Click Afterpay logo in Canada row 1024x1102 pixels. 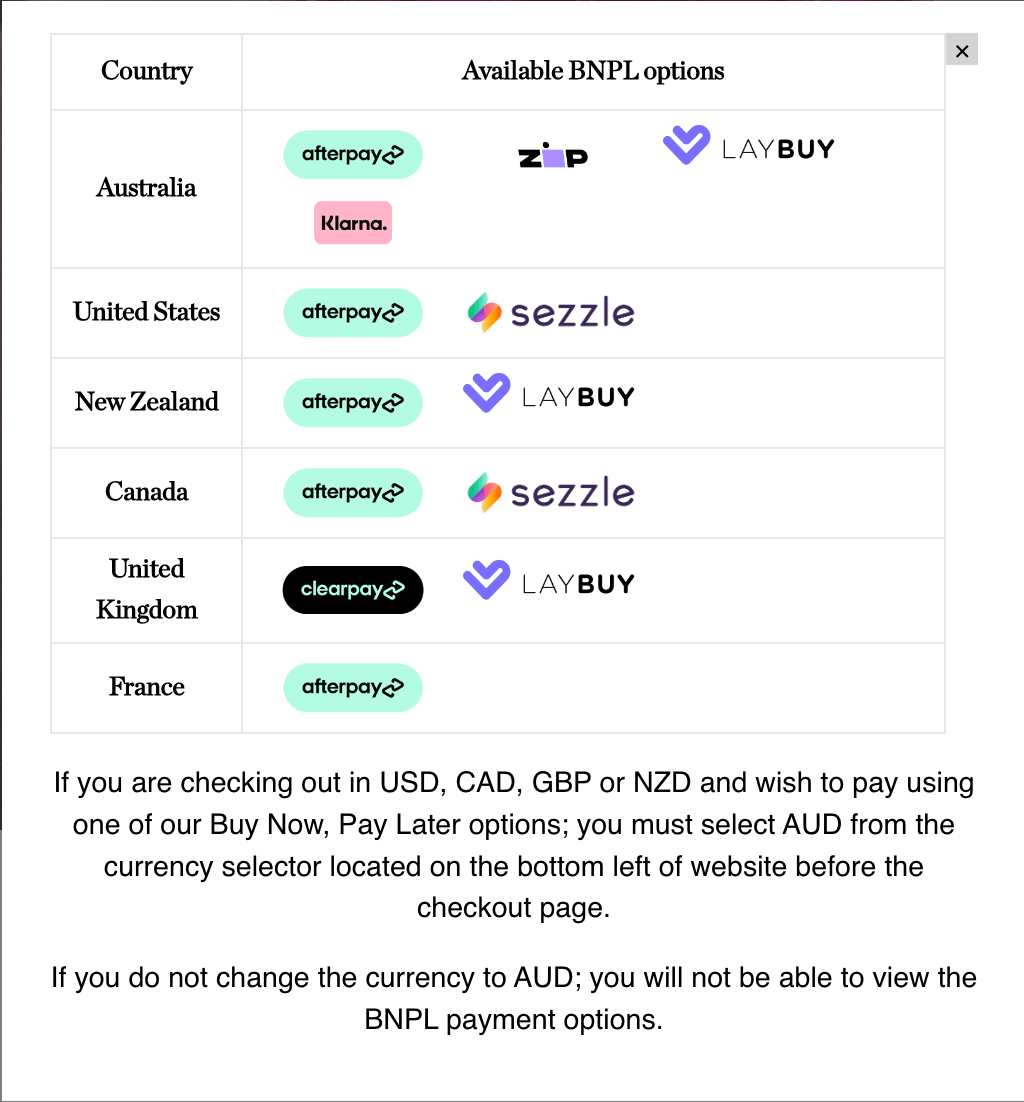(x=353, y=492)
